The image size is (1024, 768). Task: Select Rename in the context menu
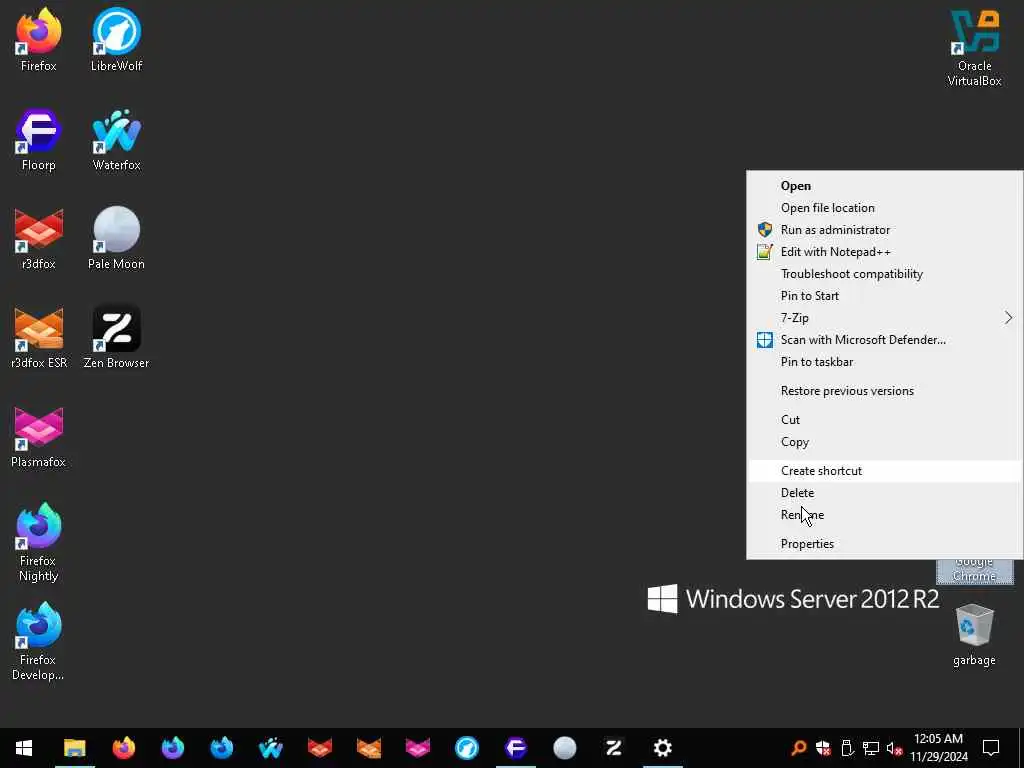click(x=884, y=515)
